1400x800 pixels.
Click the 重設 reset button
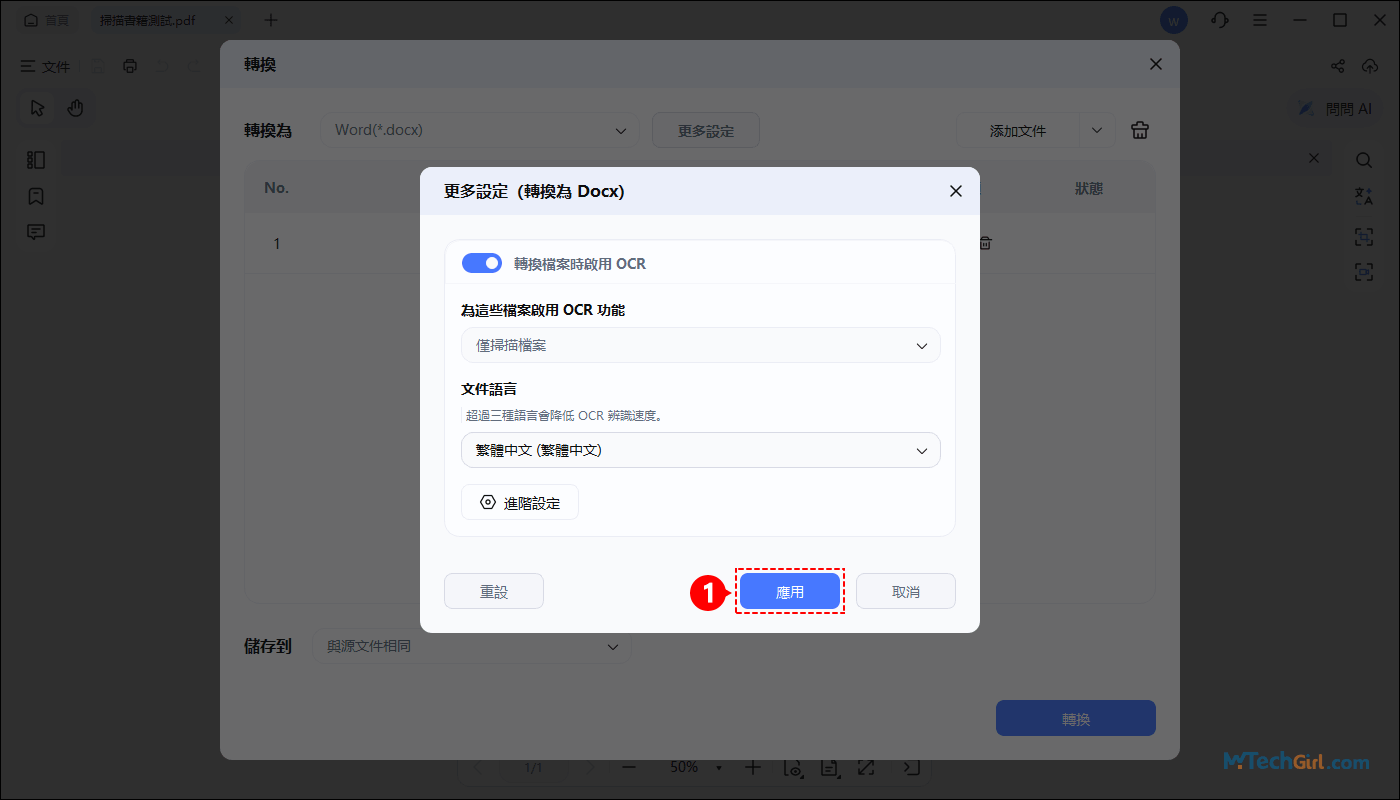click(x=494, y=591)
